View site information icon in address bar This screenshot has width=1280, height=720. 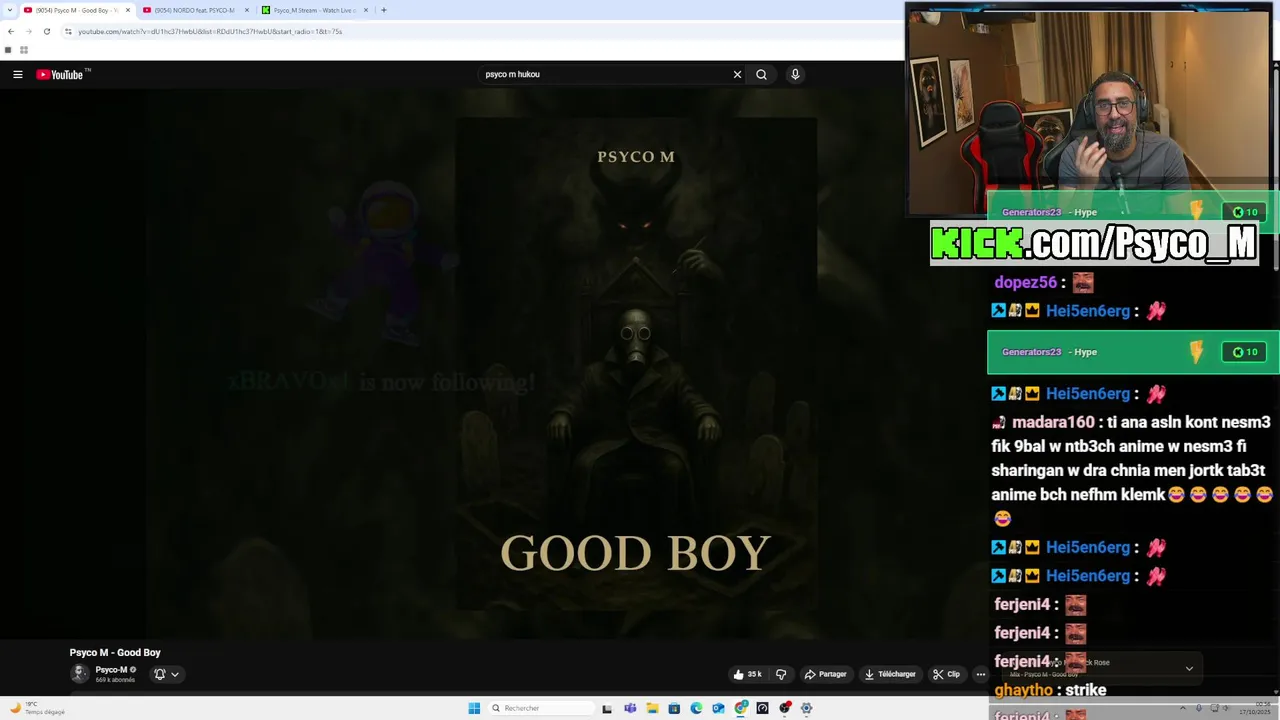point(68,31)
